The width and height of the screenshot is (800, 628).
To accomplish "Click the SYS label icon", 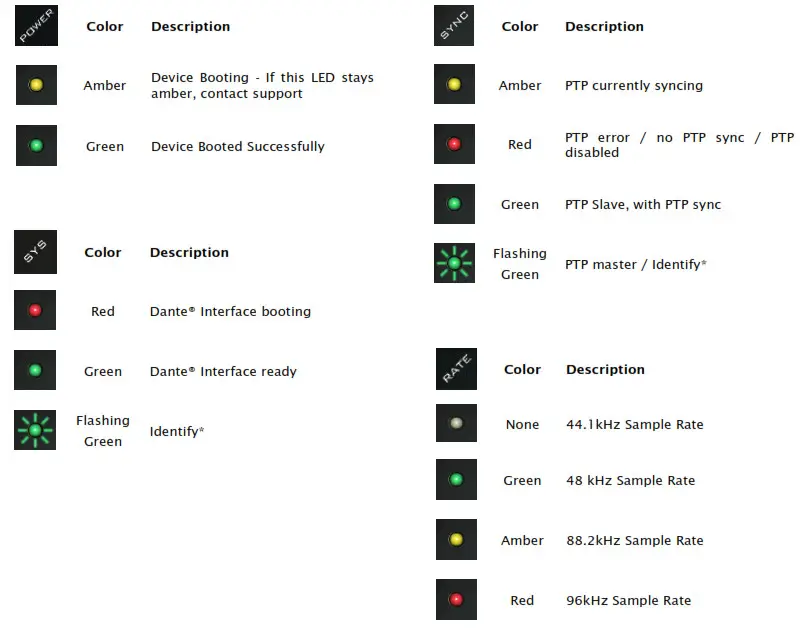I will [35, 252].
